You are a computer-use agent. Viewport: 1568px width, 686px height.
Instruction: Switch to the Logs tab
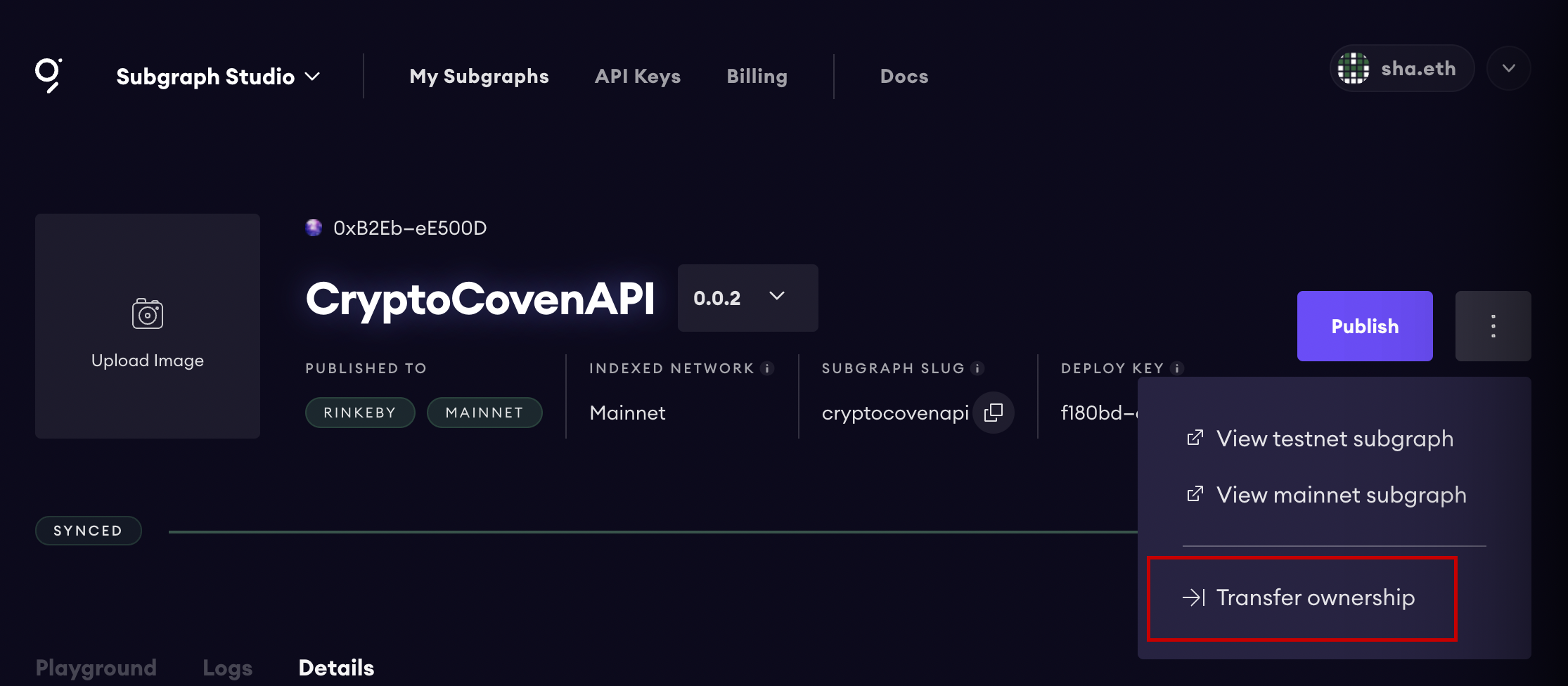pos(227,667)
